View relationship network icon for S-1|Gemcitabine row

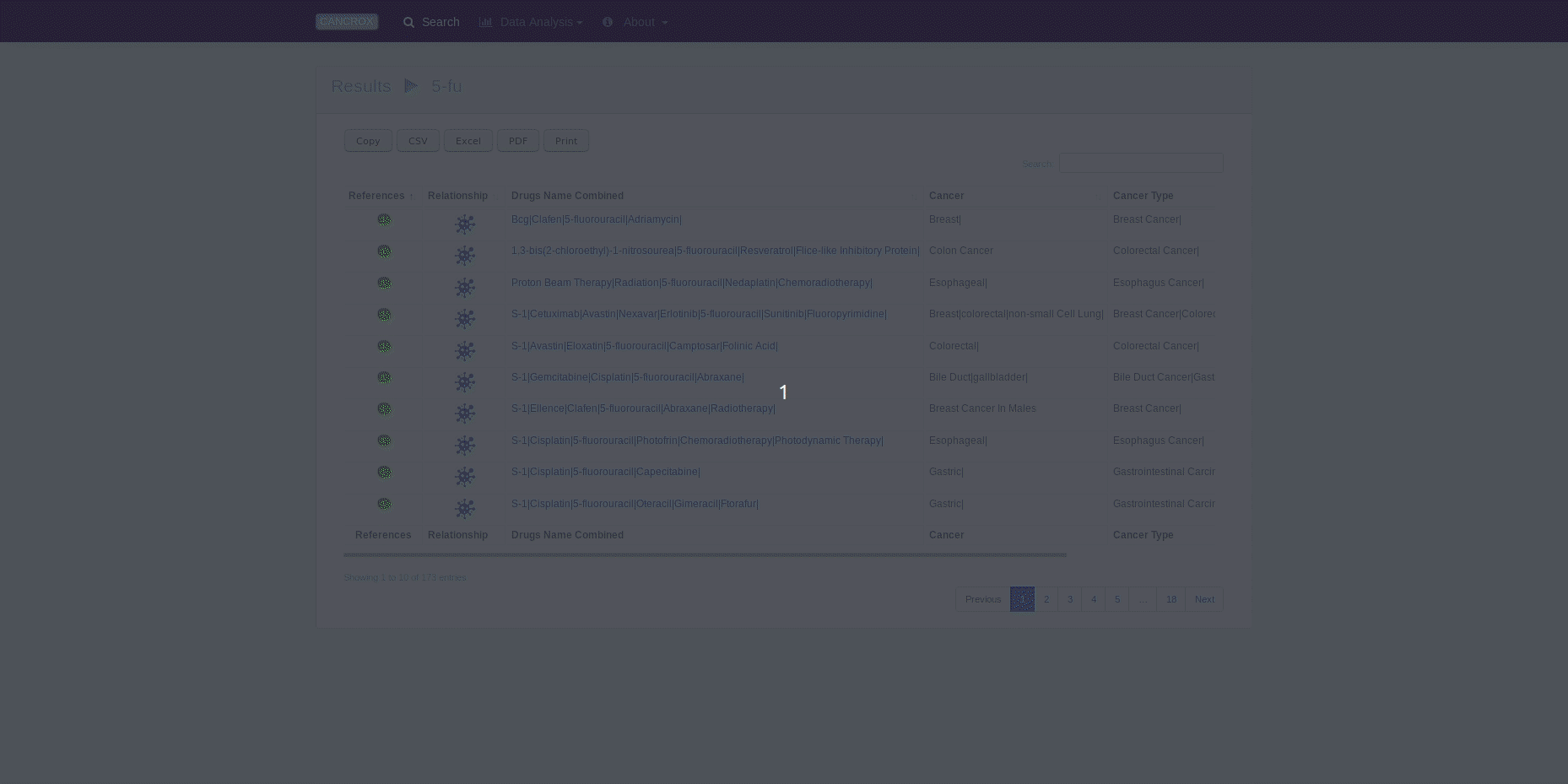pos(465,381)
